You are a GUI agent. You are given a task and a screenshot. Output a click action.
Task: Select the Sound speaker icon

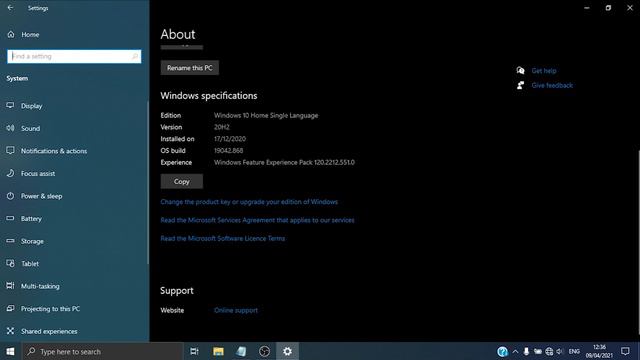point(10,128)
